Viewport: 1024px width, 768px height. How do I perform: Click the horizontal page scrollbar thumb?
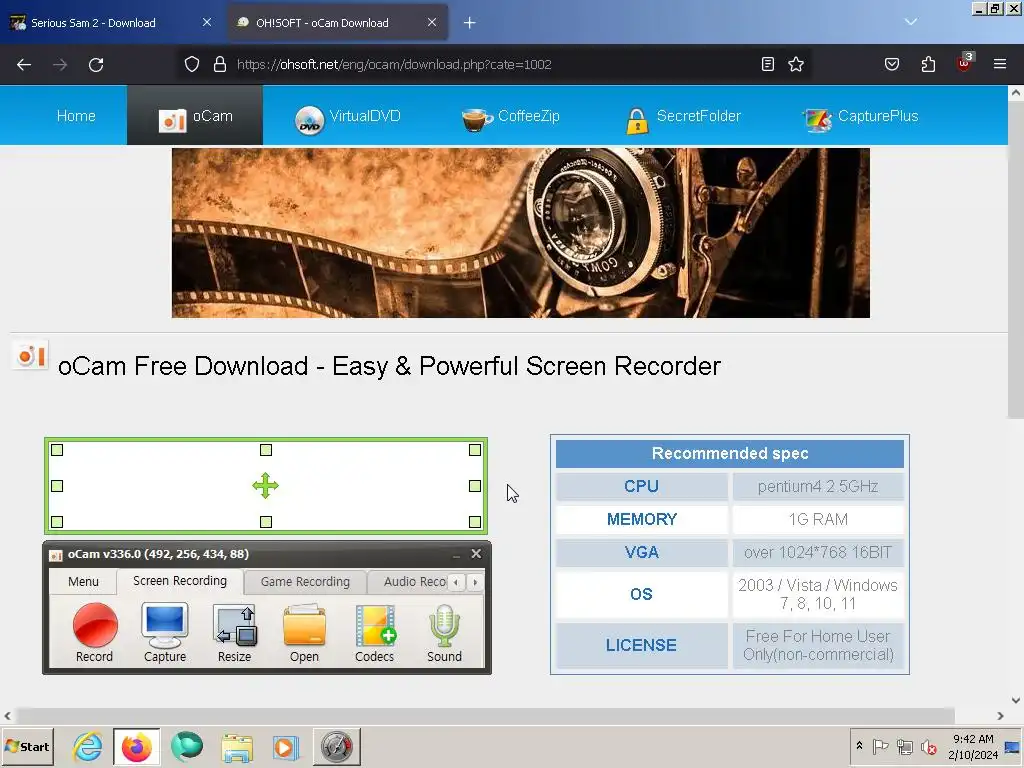pos(485,716)
